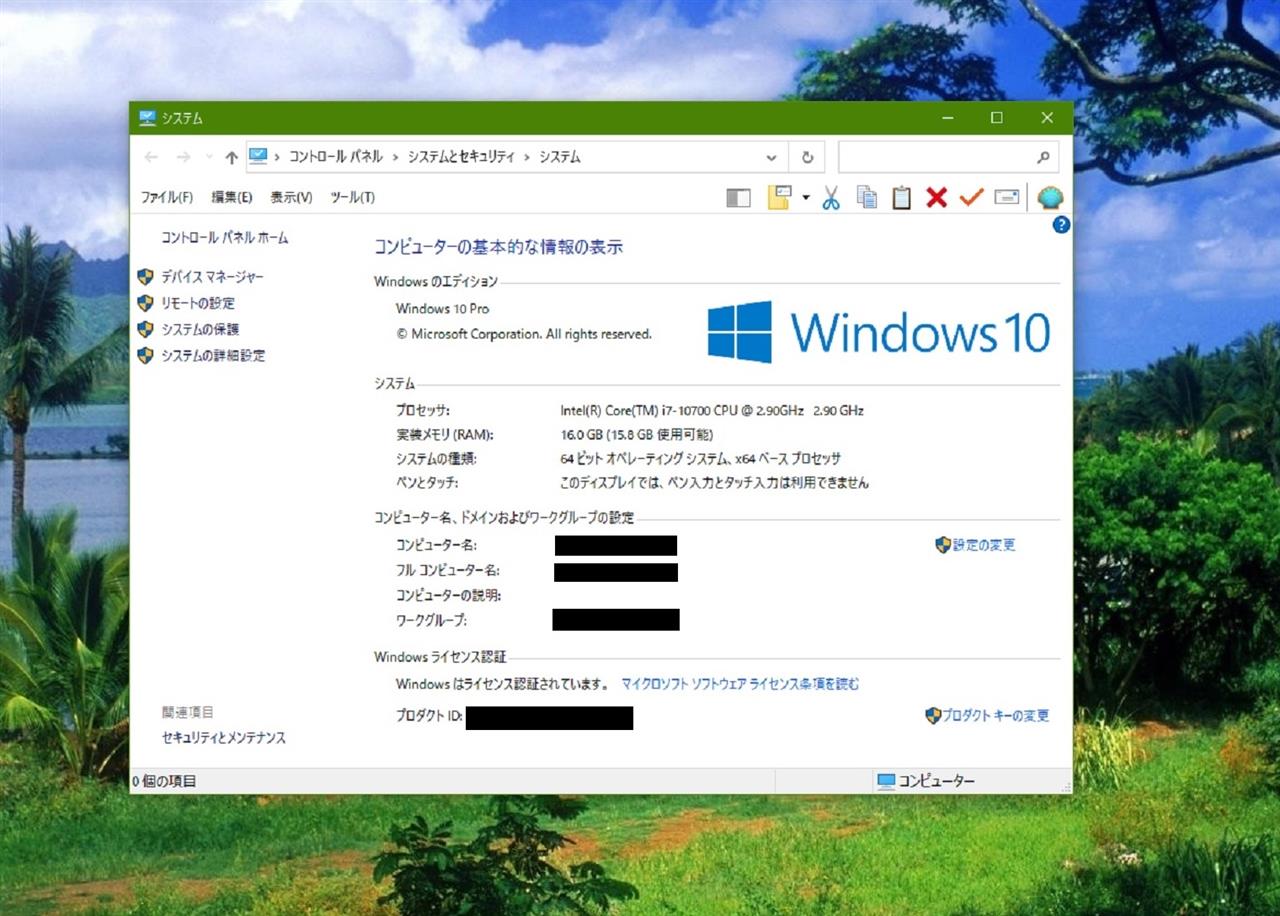This screenshot has width=1280, height=916.
Task: Read the マイクロソフト ソフトウェア ライセンス条項 link
Action: pos(740,684)
